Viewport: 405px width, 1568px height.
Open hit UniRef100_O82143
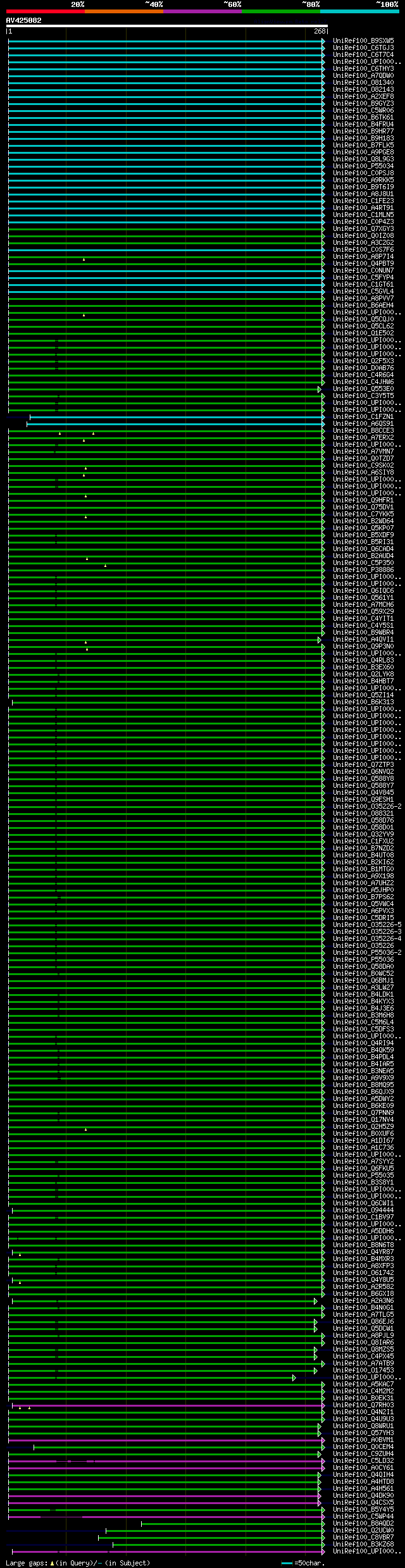pos(363,90)
